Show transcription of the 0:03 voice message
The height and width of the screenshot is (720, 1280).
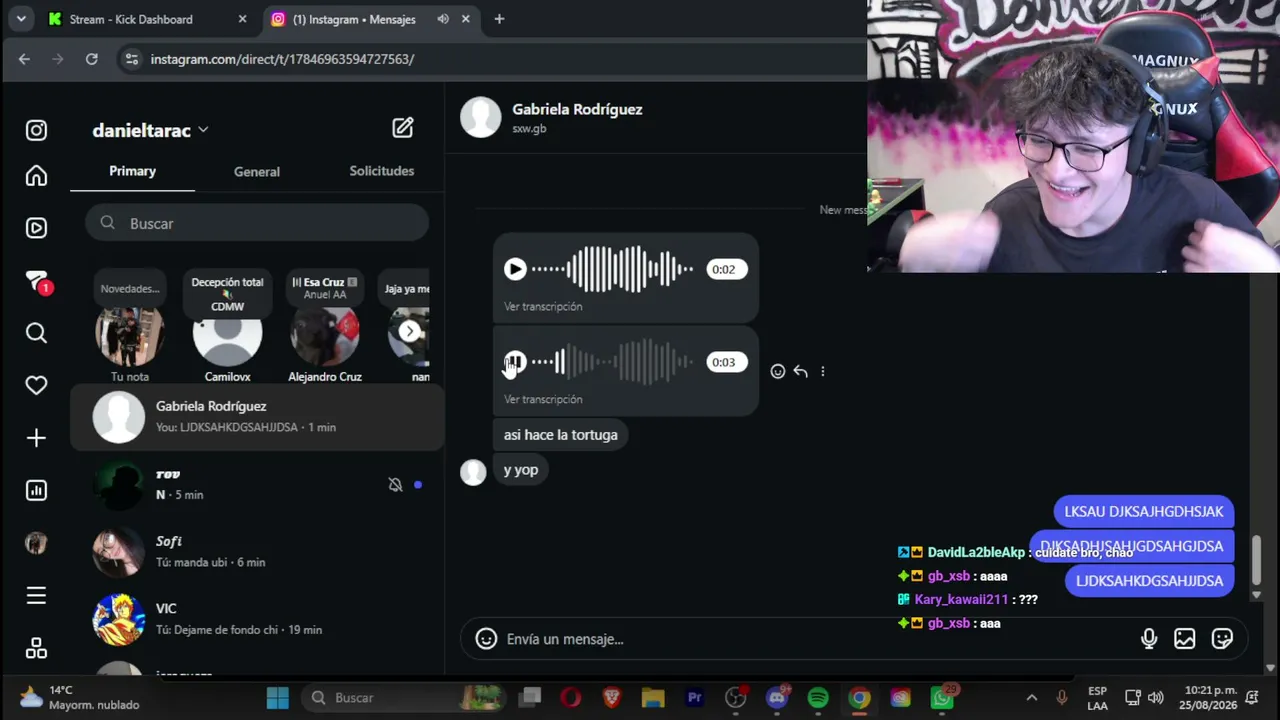click(543, 399)
